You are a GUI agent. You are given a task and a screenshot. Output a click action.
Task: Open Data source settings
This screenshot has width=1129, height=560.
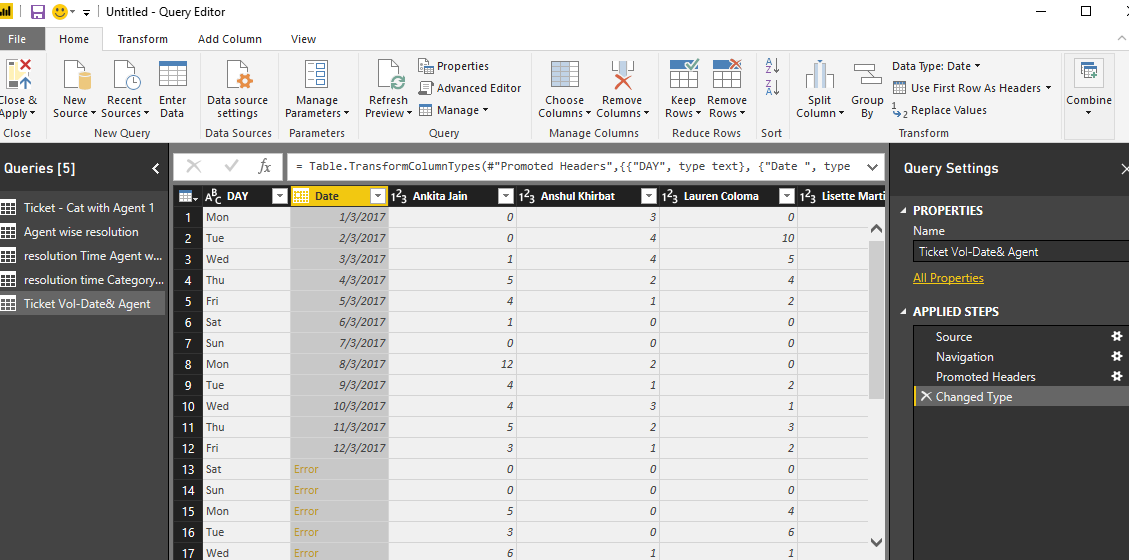click(x=237, y=75)
